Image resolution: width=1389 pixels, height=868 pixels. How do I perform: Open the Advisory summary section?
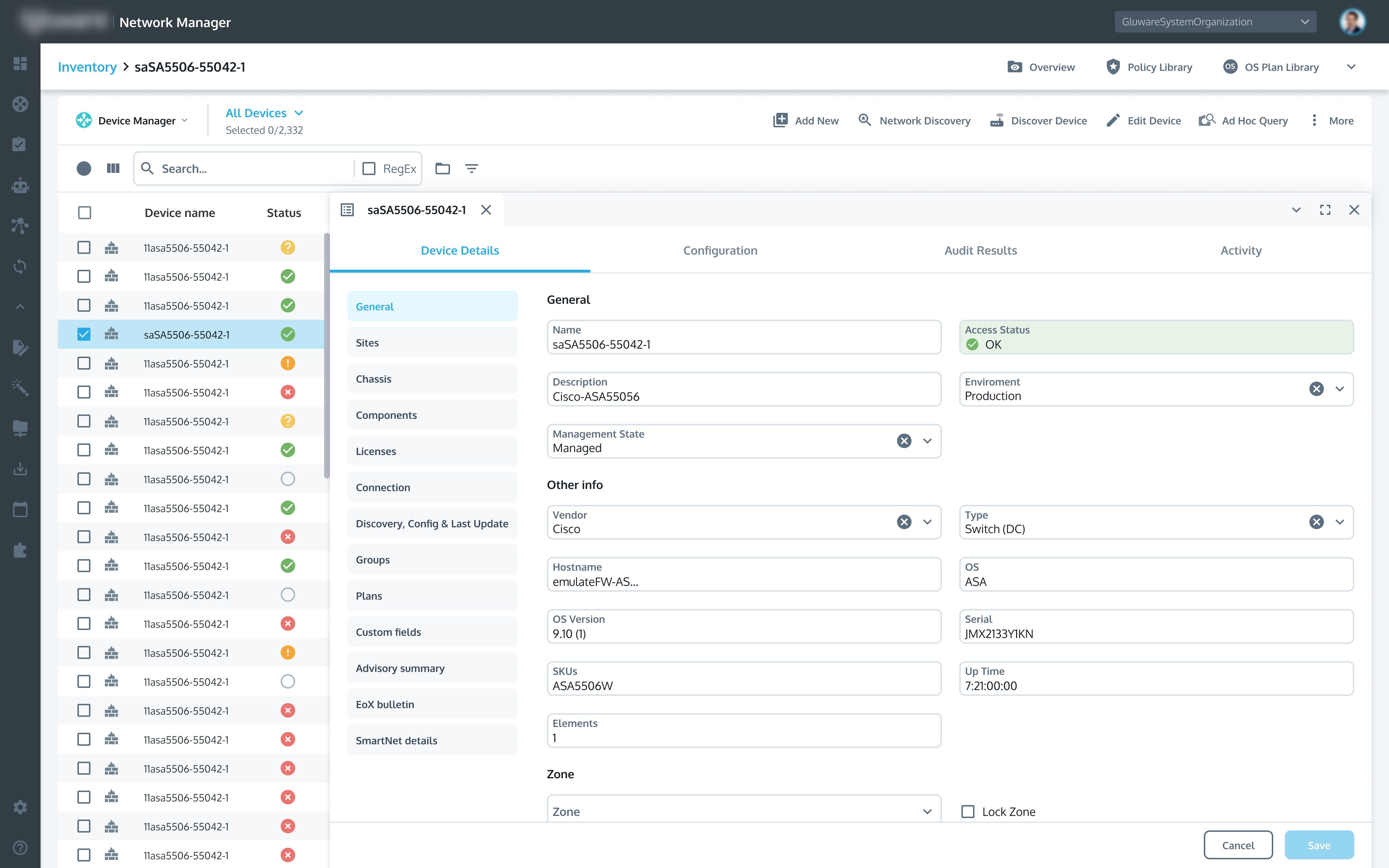432,668
